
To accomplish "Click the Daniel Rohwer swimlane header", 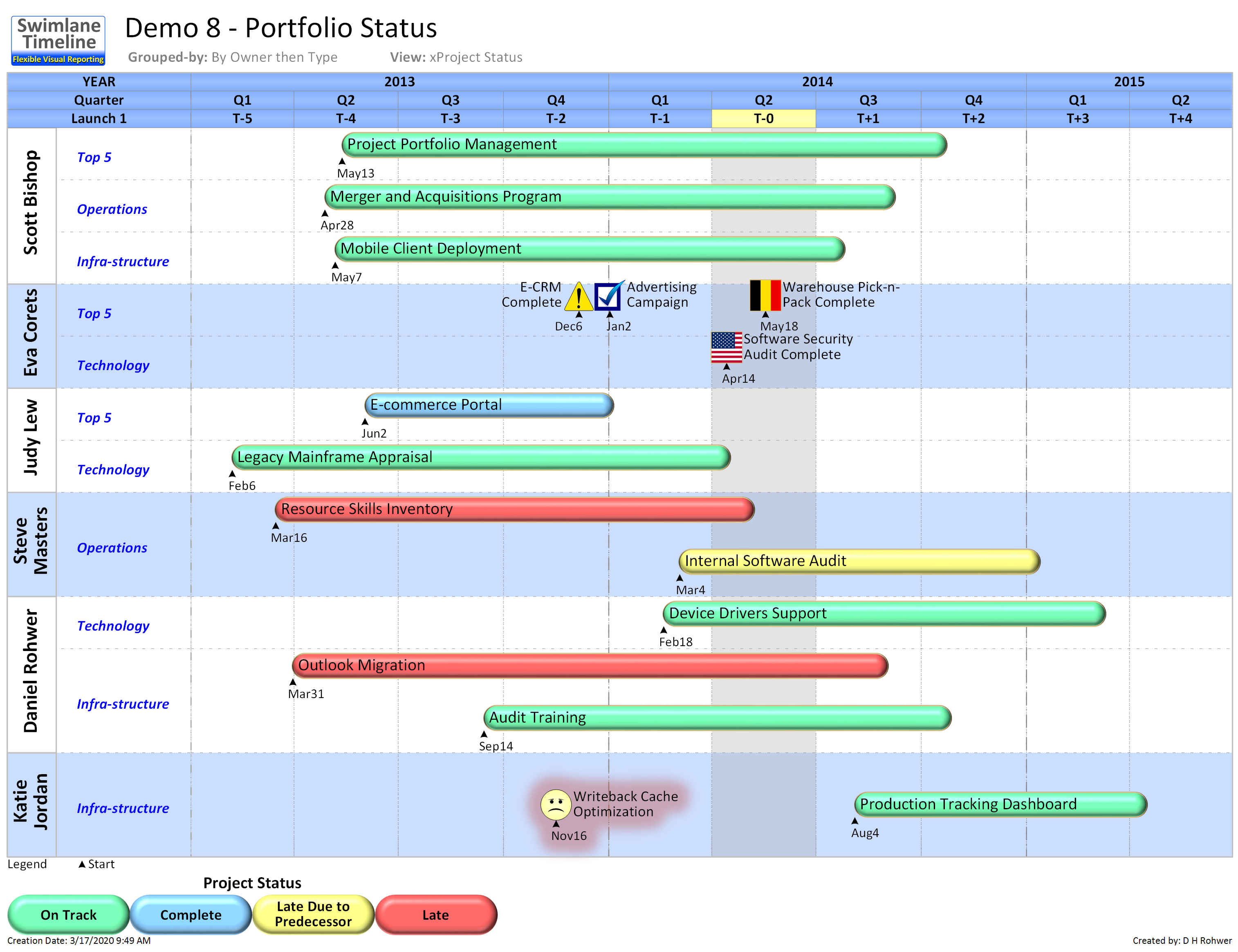I will click(31, 674).
